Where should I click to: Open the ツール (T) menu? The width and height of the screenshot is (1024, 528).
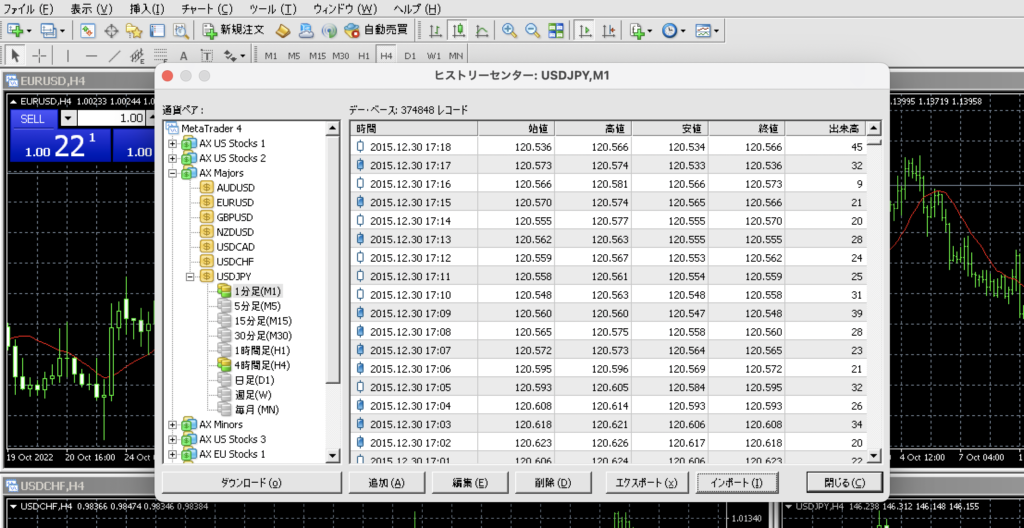[272, 9]
